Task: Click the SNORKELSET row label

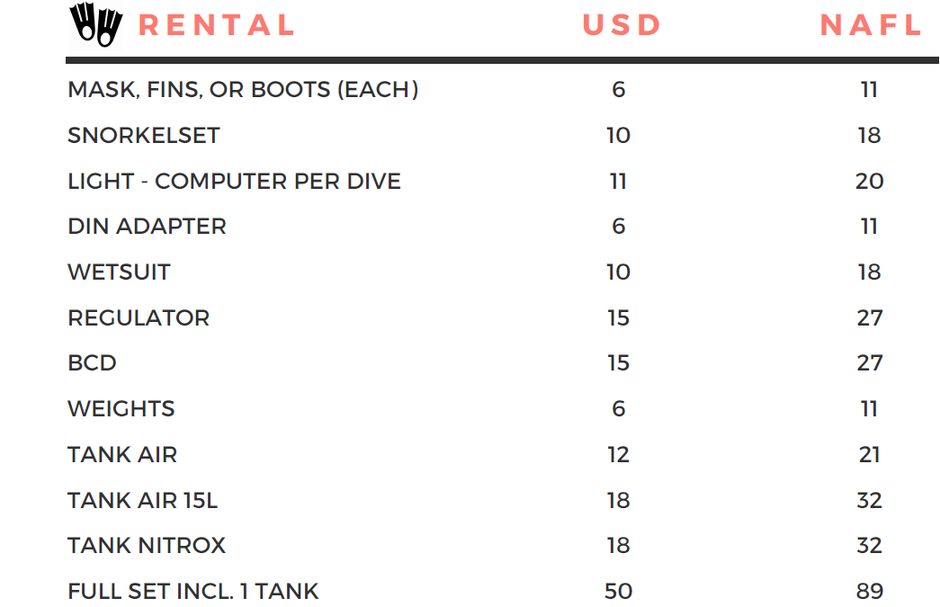Action: [144, 135]
